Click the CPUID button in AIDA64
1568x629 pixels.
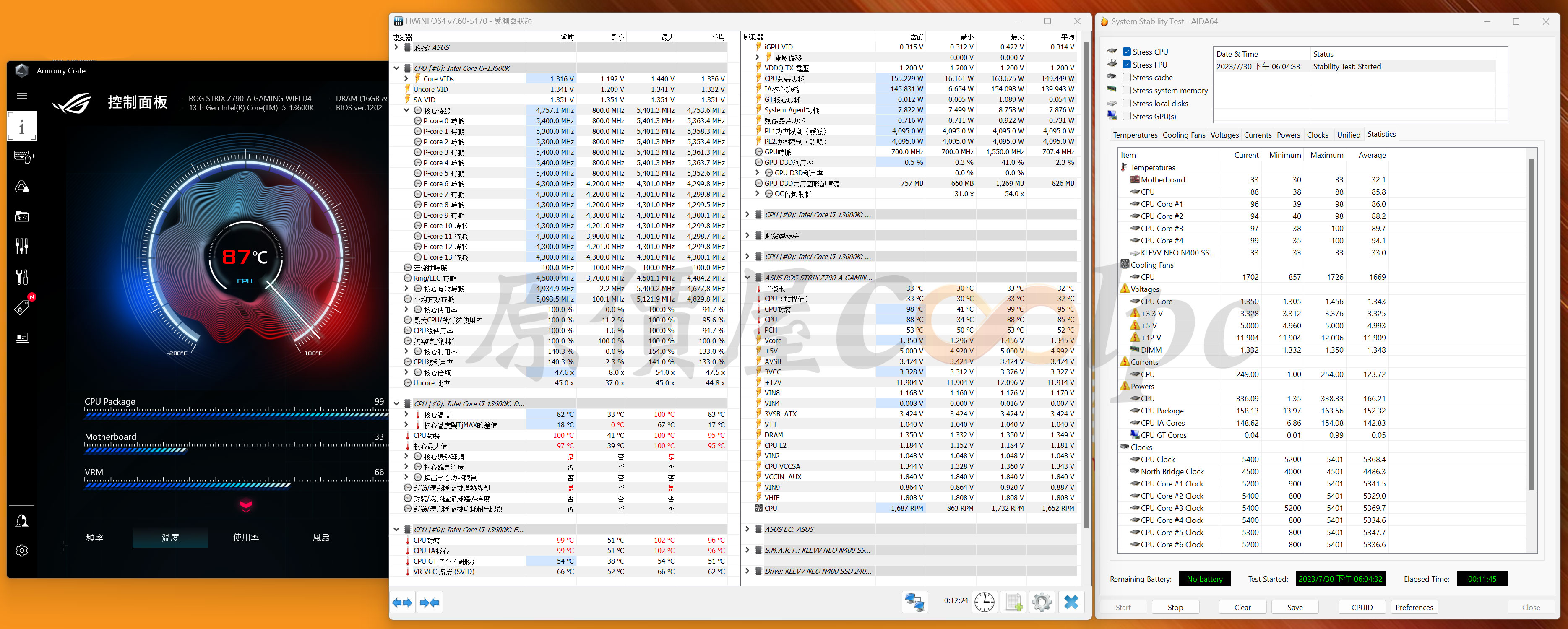tap(1362, 607)
